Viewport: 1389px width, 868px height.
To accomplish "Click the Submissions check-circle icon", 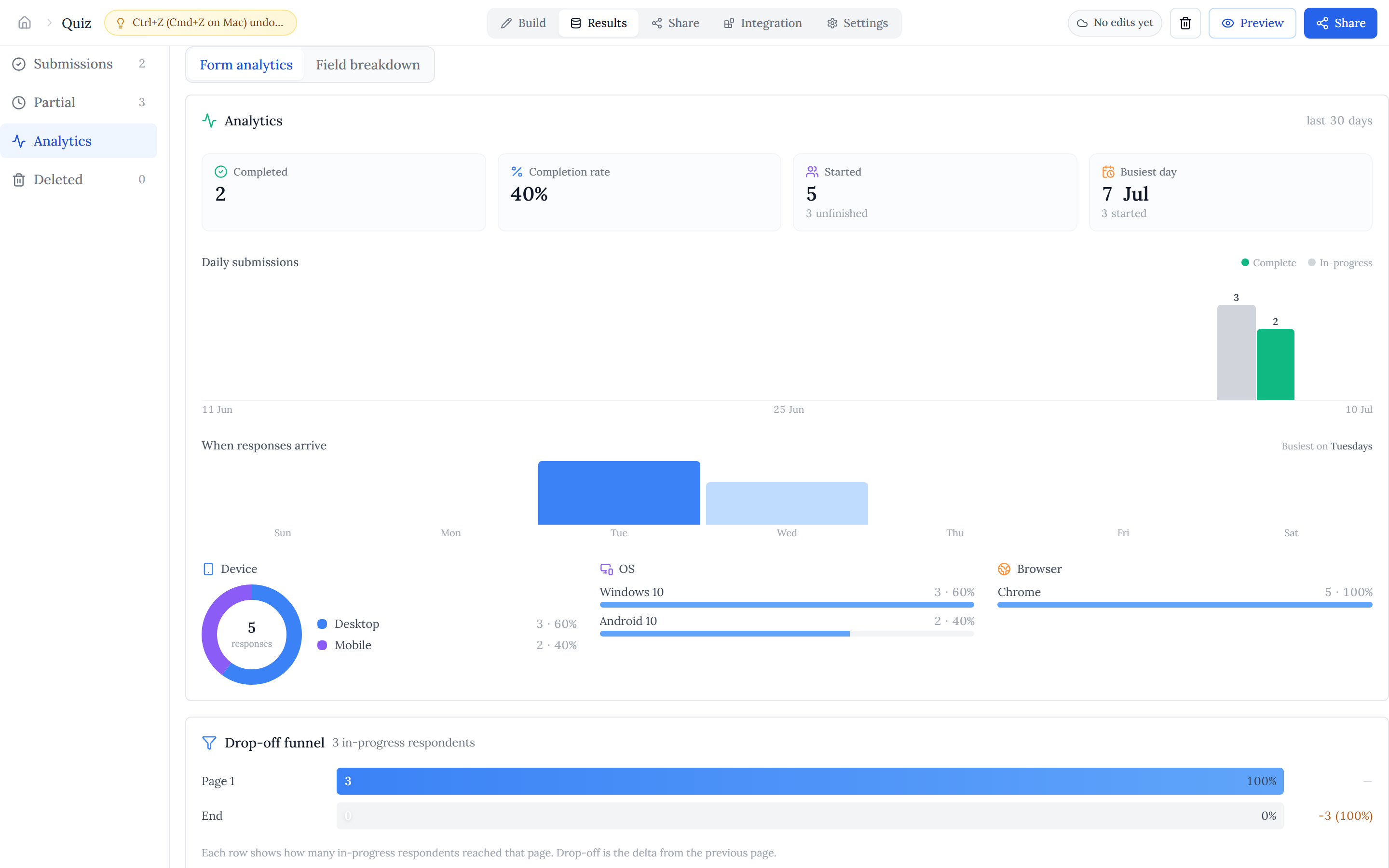I will point(19,64).
